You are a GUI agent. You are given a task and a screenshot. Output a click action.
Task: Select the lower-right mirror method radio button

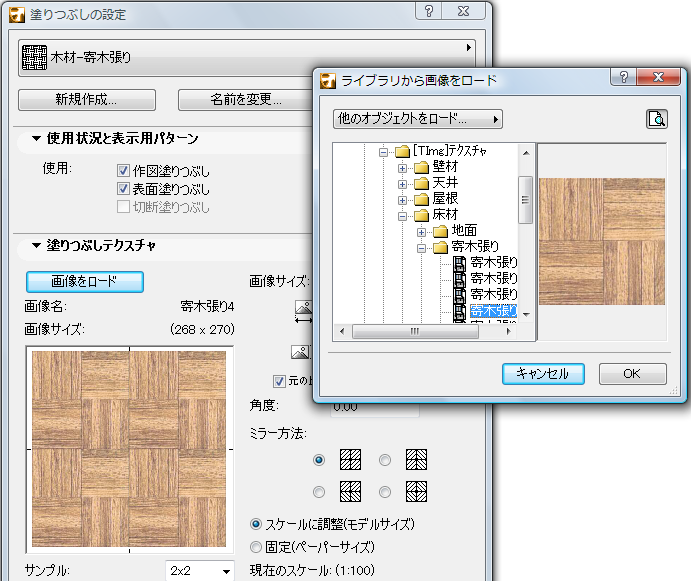[x=385, y=492]
